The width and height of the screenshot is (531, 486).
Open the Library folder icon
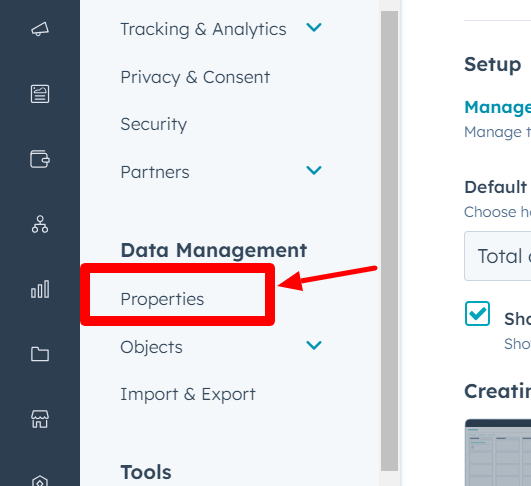(40, 354)
